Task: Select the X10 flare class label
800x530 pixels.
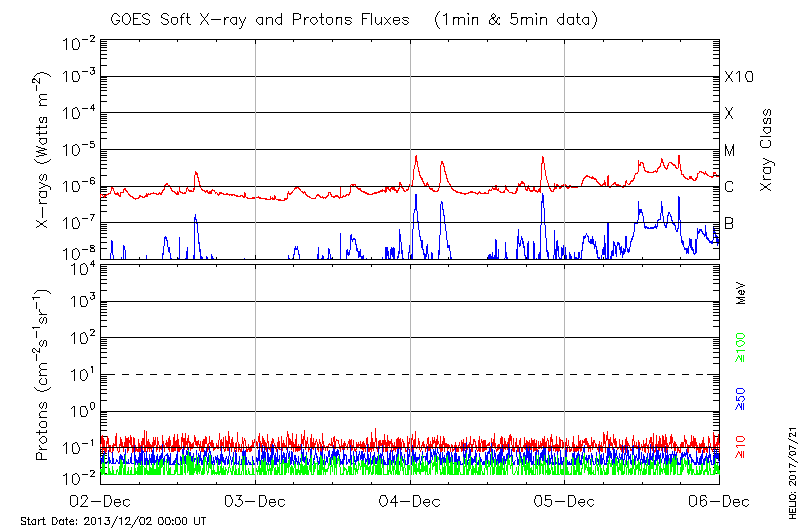Action: pyautogui.click(x=736, y=77)
